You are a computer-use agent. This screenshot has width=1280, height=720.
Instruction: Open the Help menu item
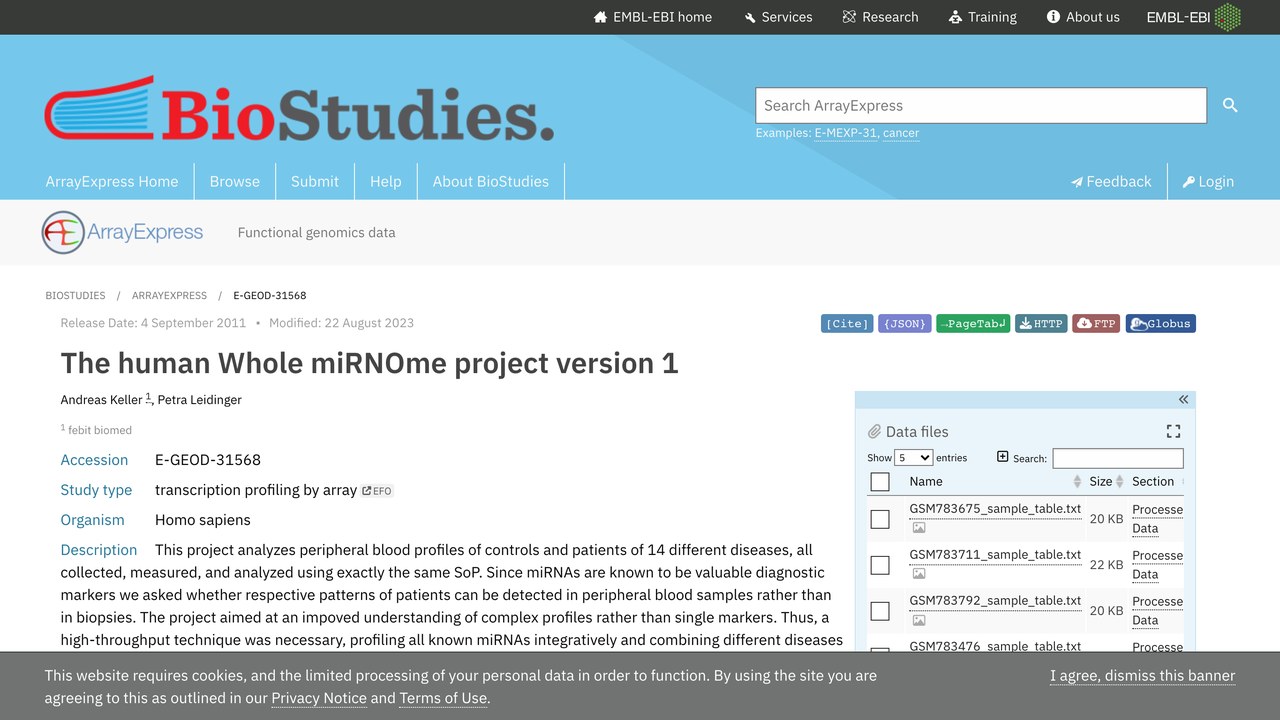[x=386, y=181]
